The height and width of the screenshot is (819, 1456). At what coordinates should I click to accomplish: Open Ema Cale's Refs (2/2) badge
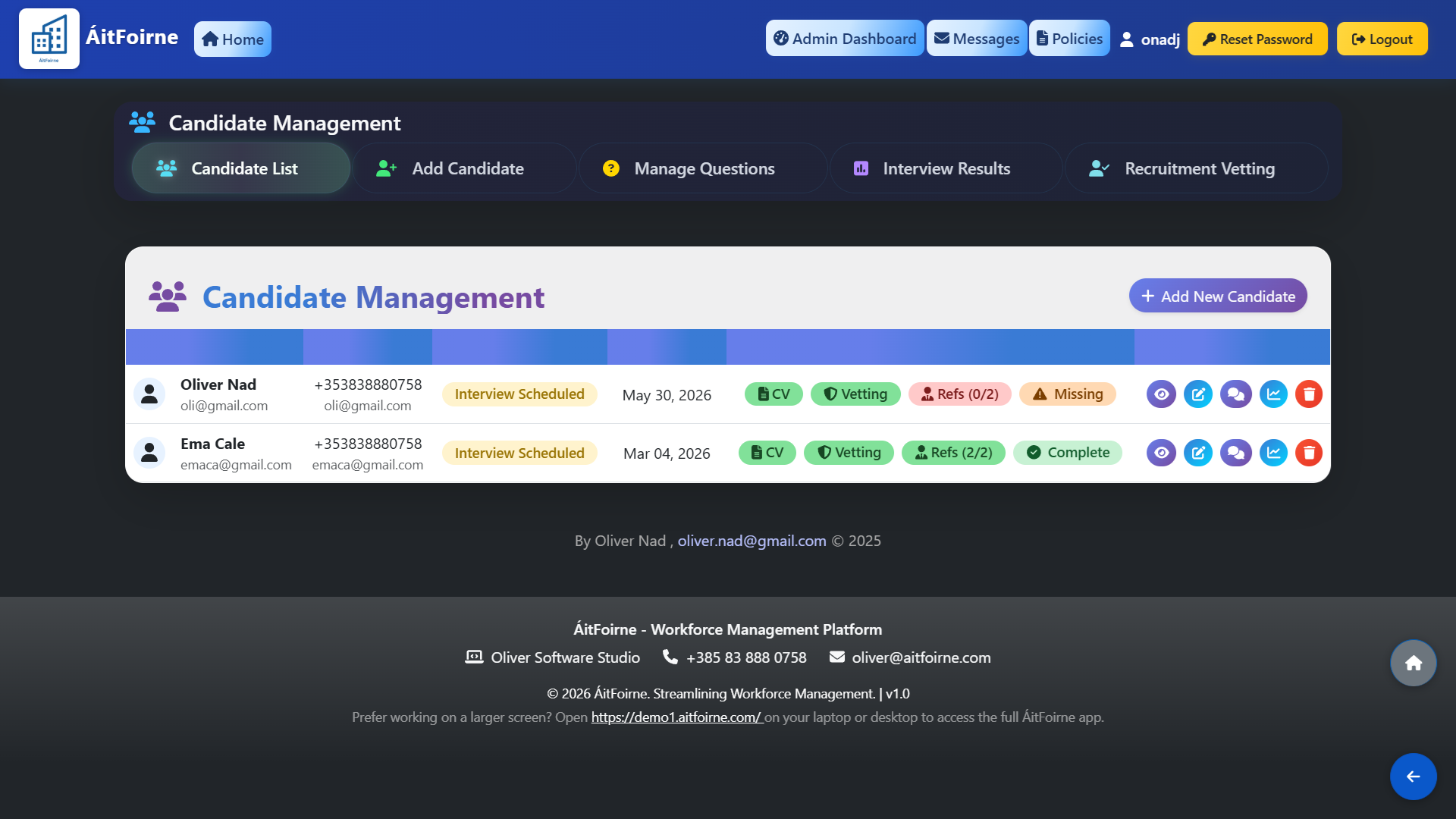(x=954, y=453)
